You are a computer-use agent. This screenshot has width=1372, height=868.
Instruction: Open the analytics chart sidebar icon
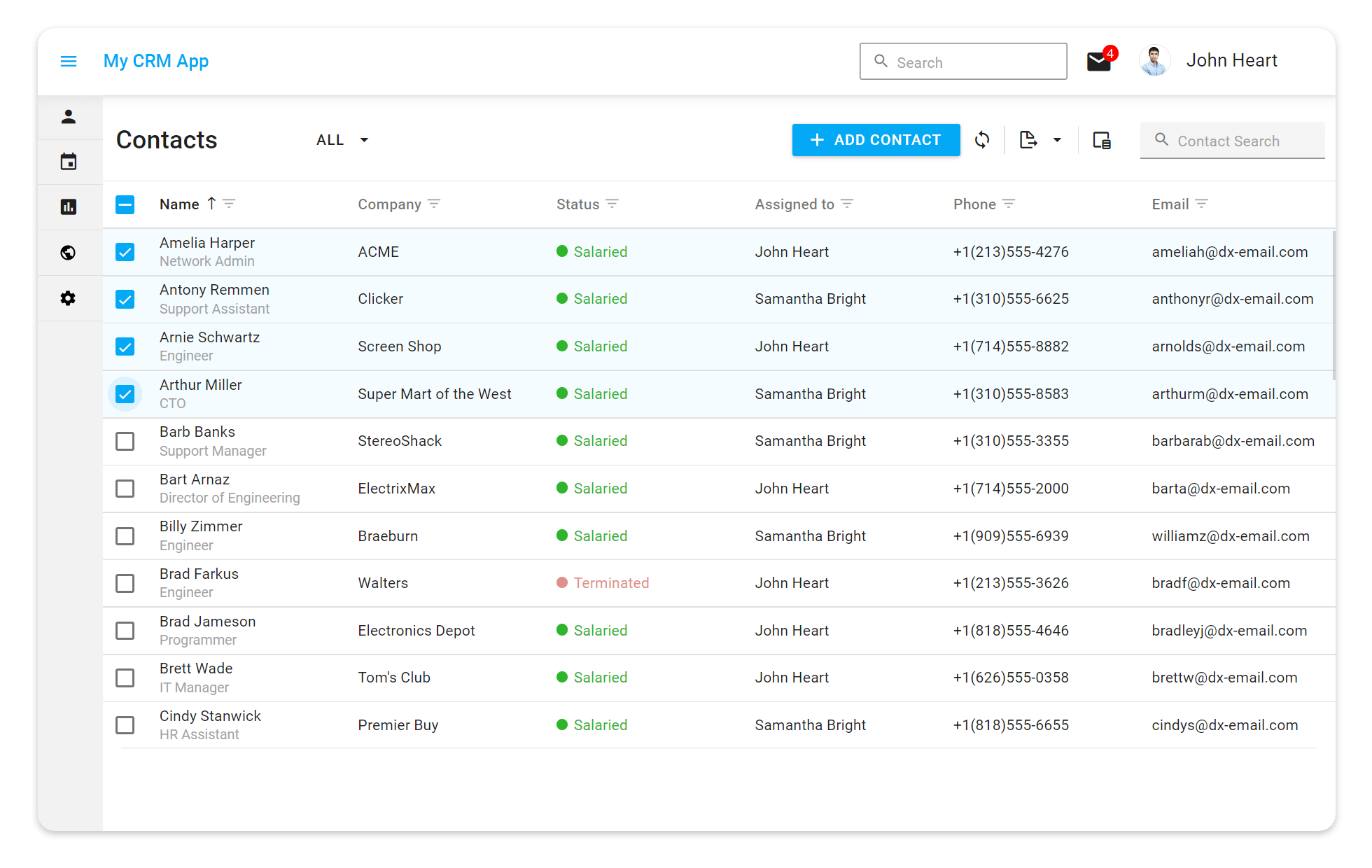[68, 206]
